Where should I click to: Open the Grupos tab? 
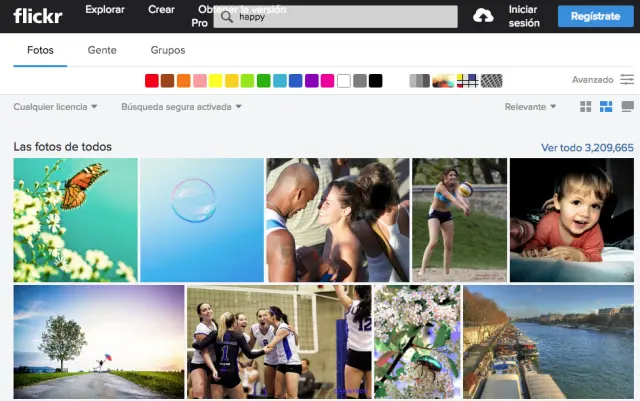[x=167, y=50]
